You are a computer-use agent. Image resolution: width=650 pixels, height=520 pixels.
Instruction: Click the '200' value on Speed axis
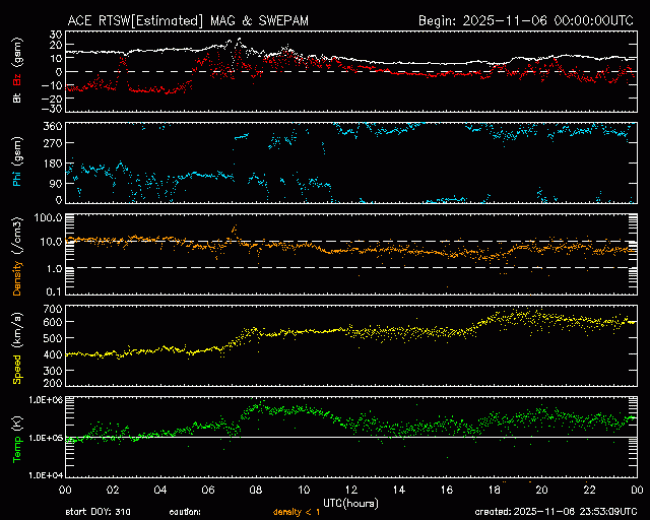53,383
